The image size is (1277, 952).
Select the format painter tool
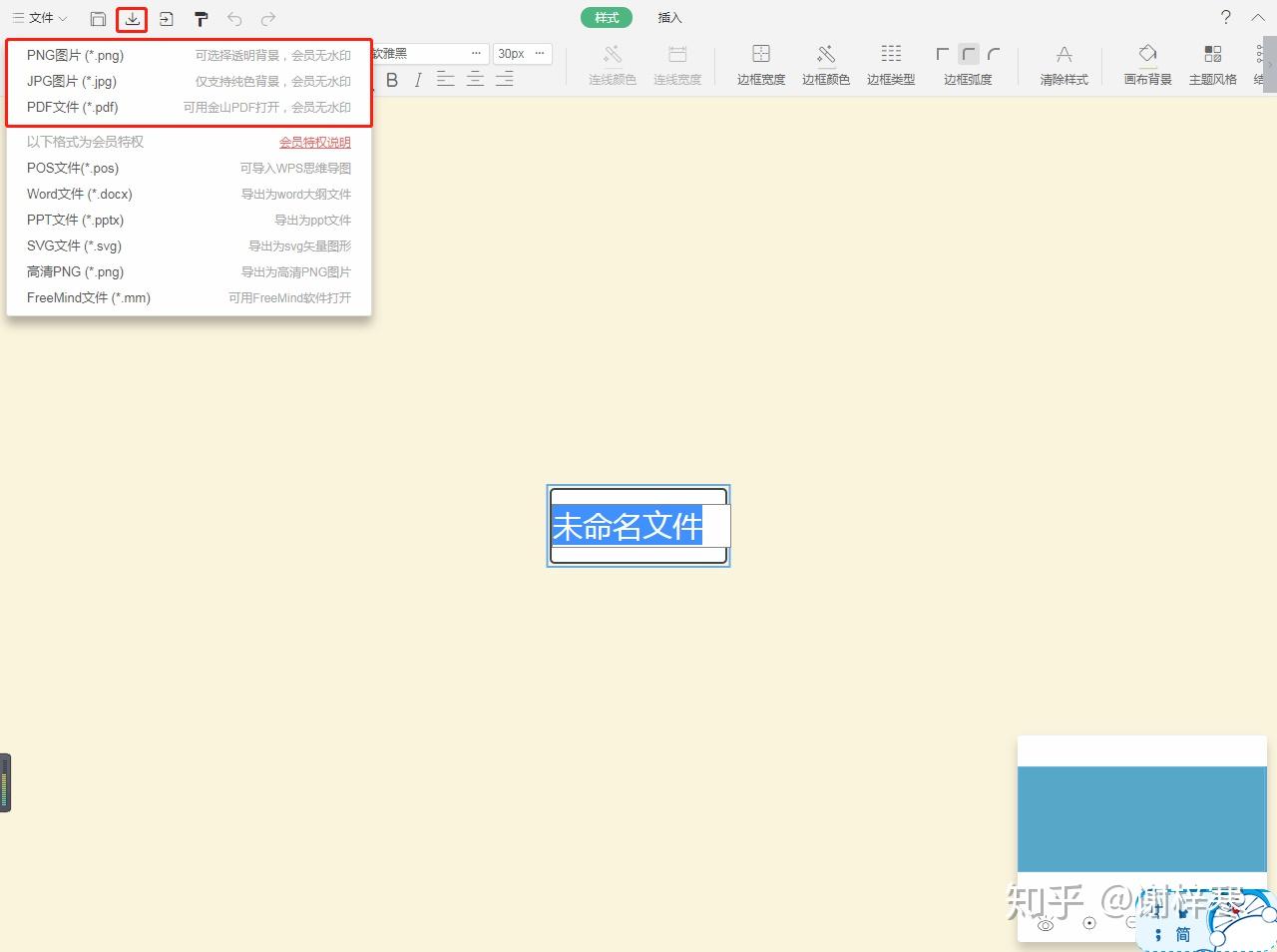201,18
